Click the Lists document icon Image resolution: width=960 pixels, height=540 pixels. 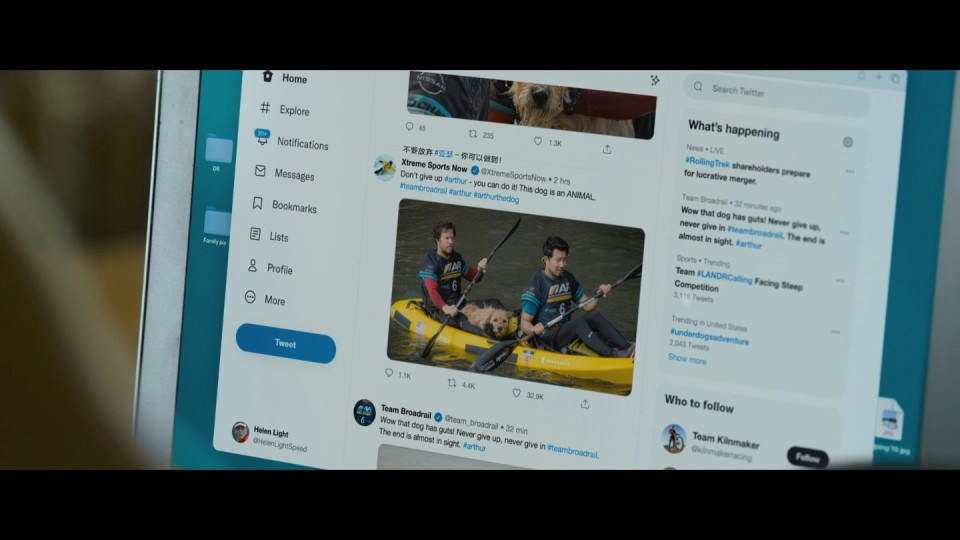255,234
